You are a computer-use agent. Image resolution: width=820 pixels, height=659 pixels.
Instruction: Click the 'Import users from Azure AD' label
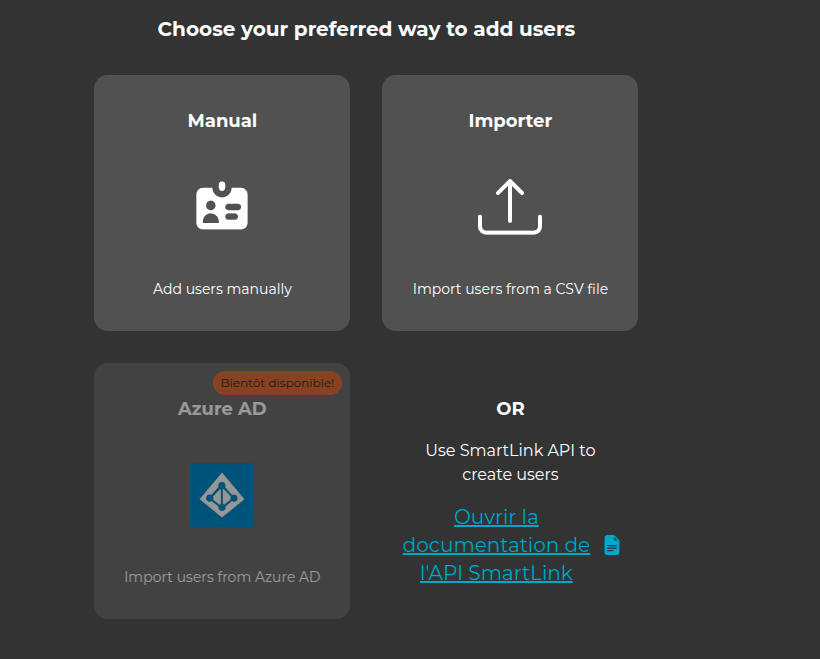pos(221,576)
